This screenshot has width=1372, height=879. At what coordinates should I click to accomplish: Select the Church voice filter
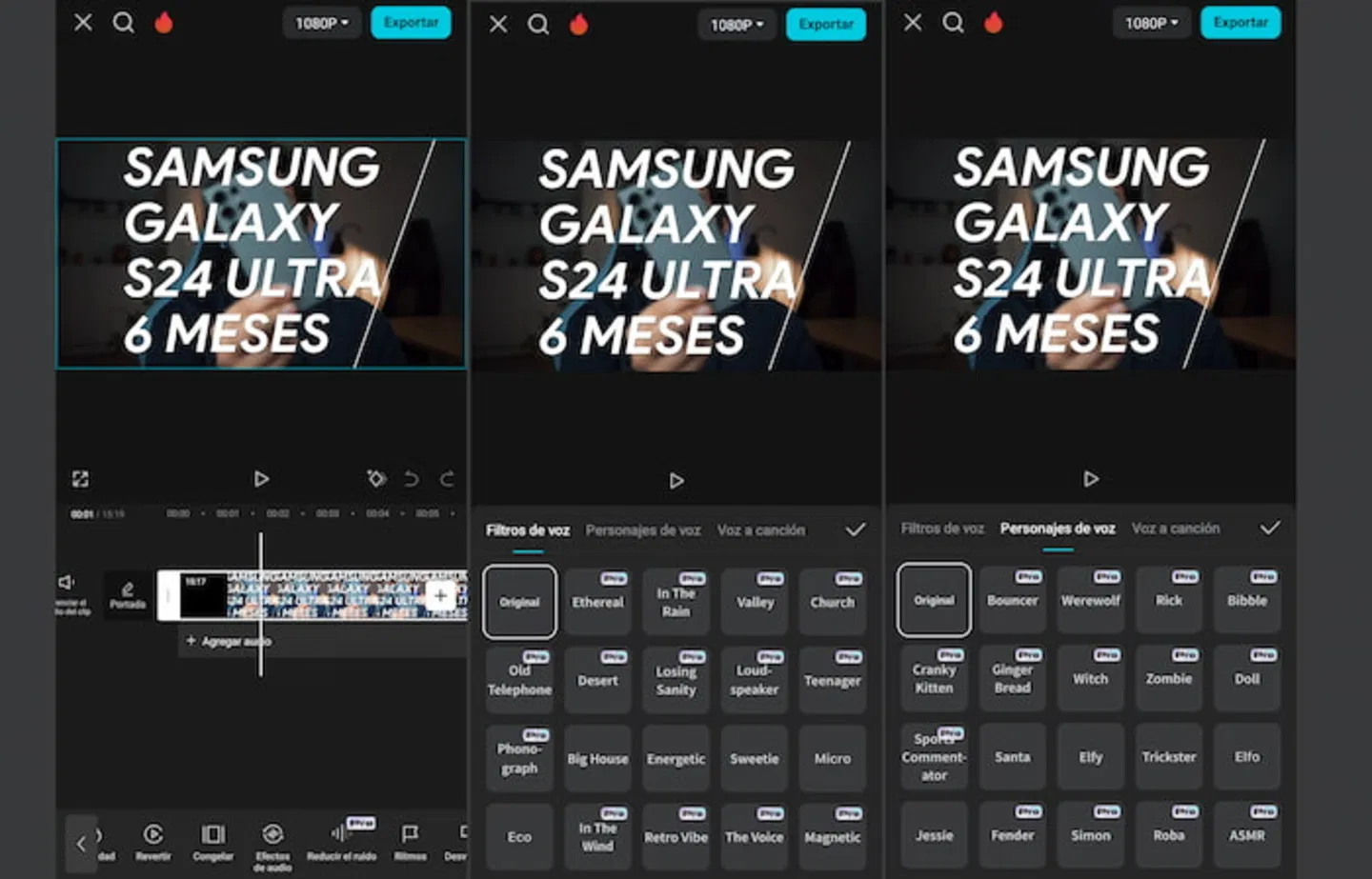[833, 602]
